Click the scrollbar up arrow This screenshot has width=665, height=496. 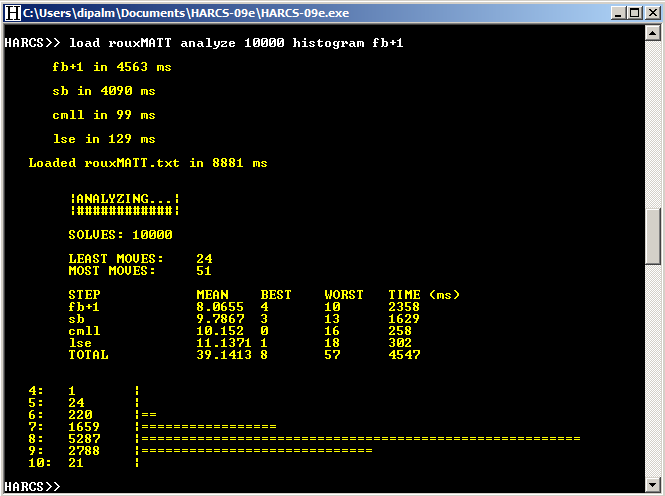pyautogui.click(x=653, y=33)
